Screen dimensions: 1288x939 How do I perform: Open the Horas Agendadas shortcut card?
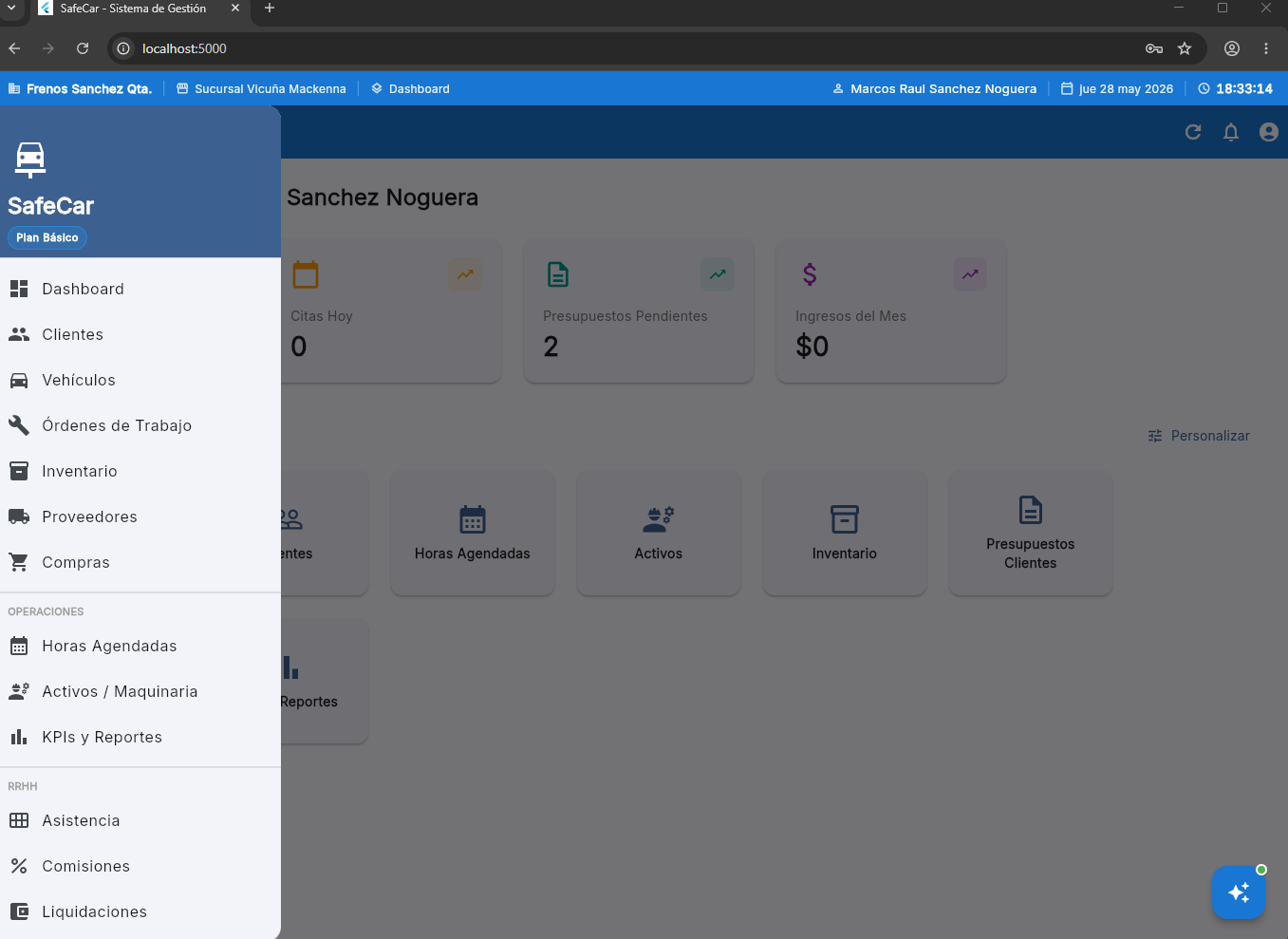tap(473, 534)
